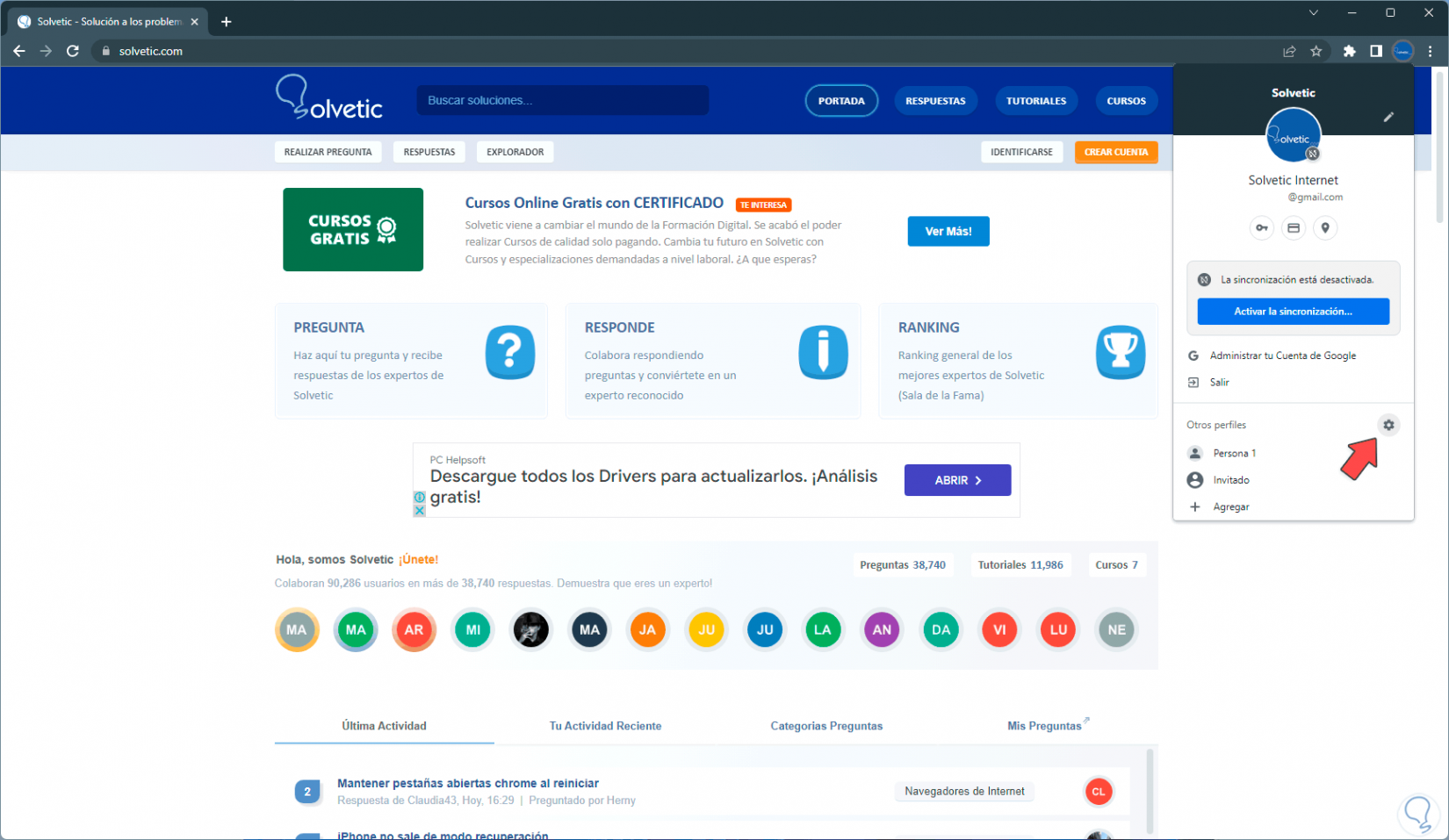1449x840 pixels.
Task: Click the CURSOS GRATIS green banner image
Action: click(x=353, y=229)
